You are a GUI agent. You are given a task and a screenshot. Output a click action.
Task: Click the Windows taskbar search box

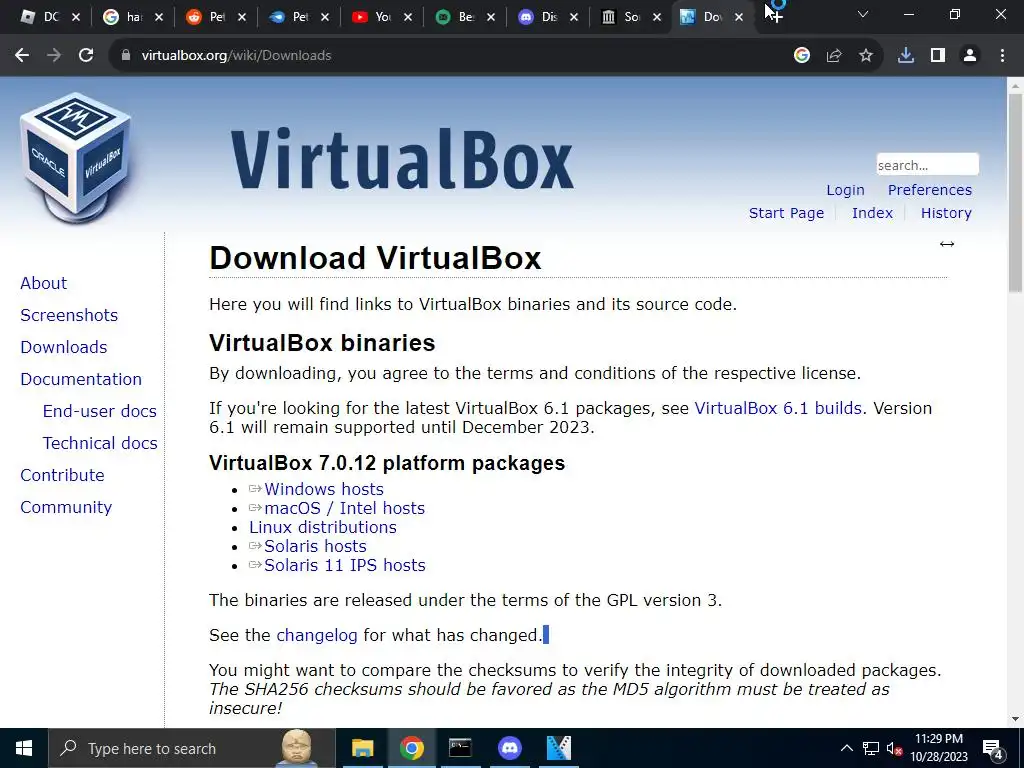[x=191, y=748]
